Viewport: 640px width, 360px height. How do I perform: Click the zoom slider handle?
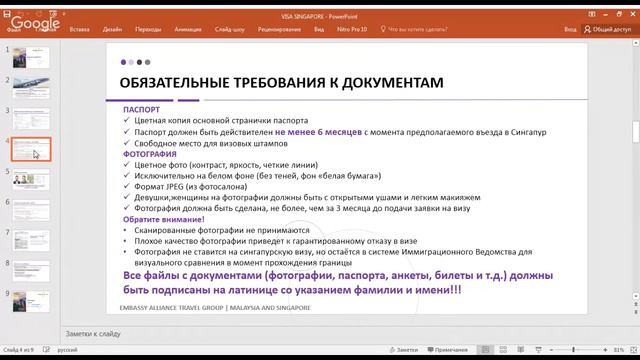[573, 350]
